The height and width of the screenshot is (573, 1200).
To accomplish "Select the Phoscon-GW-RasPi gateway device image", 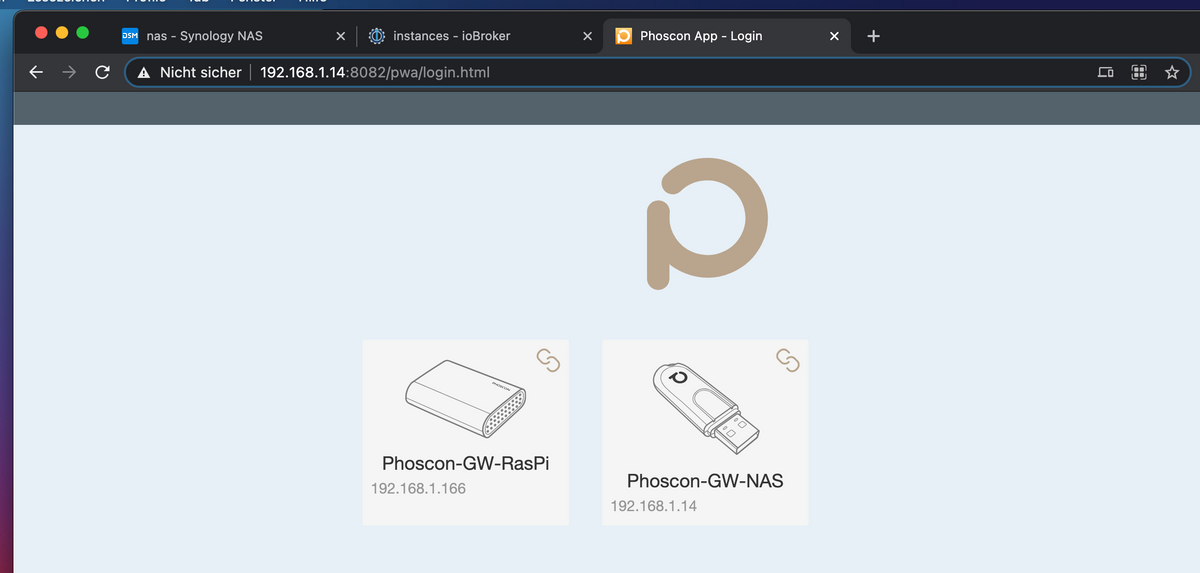I will (x=466, y=397).
